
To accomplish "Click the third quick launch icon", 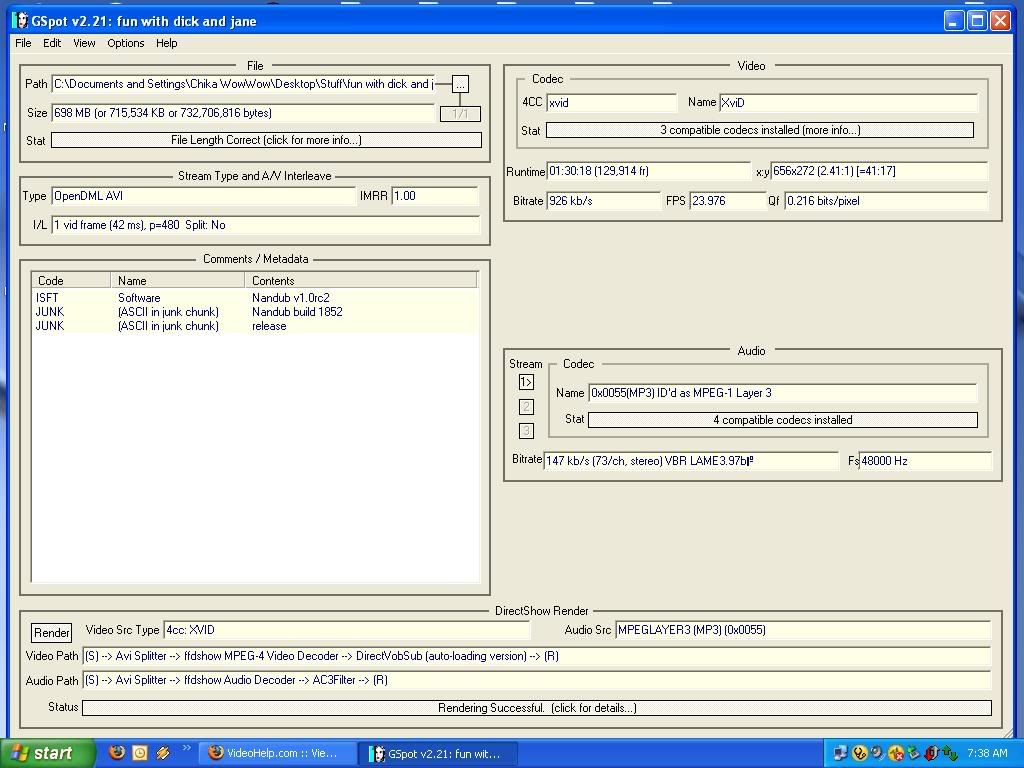I will 163,753.
